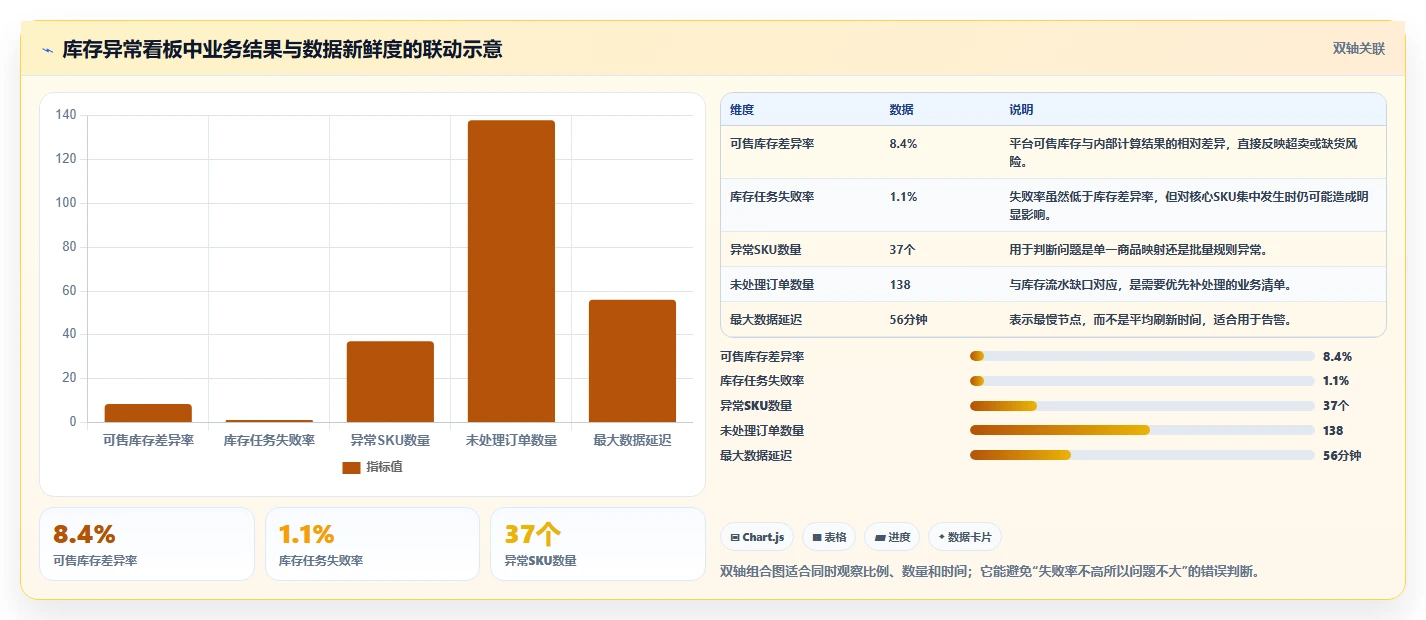This screenshot has width=1426, height=620.
Task: Click the 库存任务失败率 label on the x-axis
Action: point(269,440)
